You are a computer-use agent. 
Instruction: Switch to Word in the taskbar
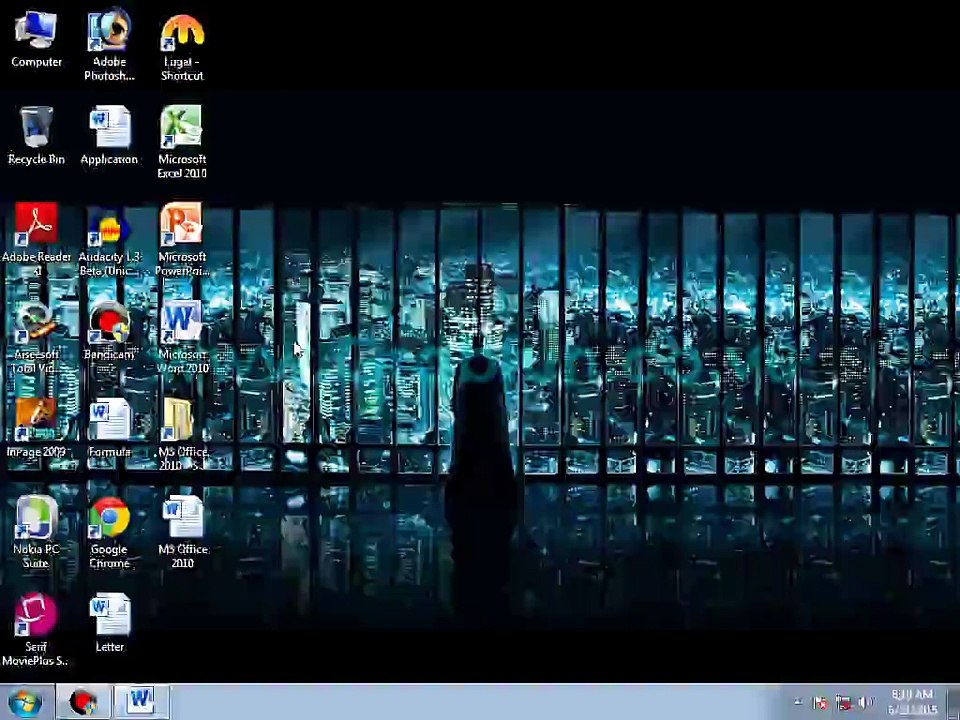click(x=141, y=702)
